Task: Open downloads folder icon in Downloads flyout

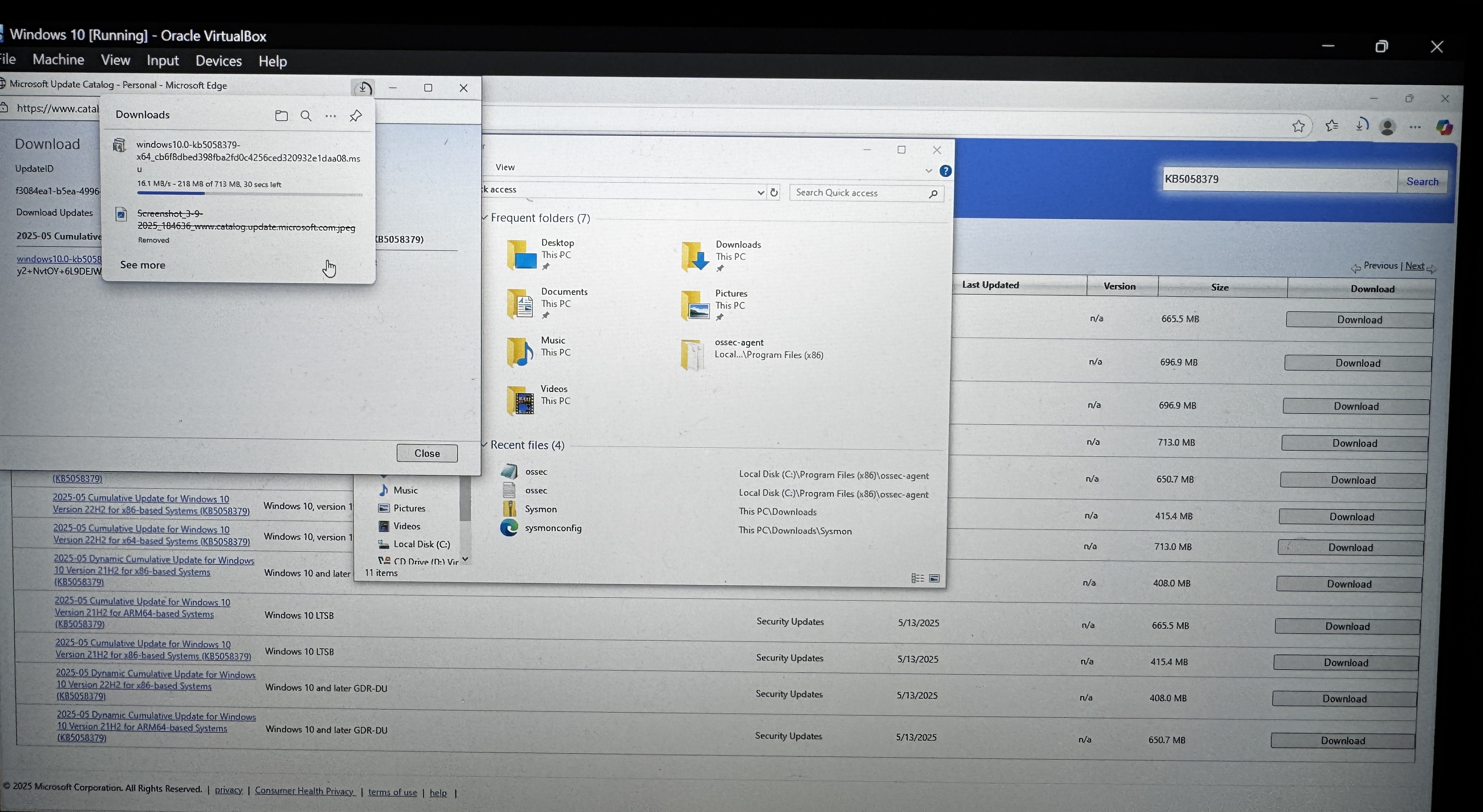Action: pos(281,116)
